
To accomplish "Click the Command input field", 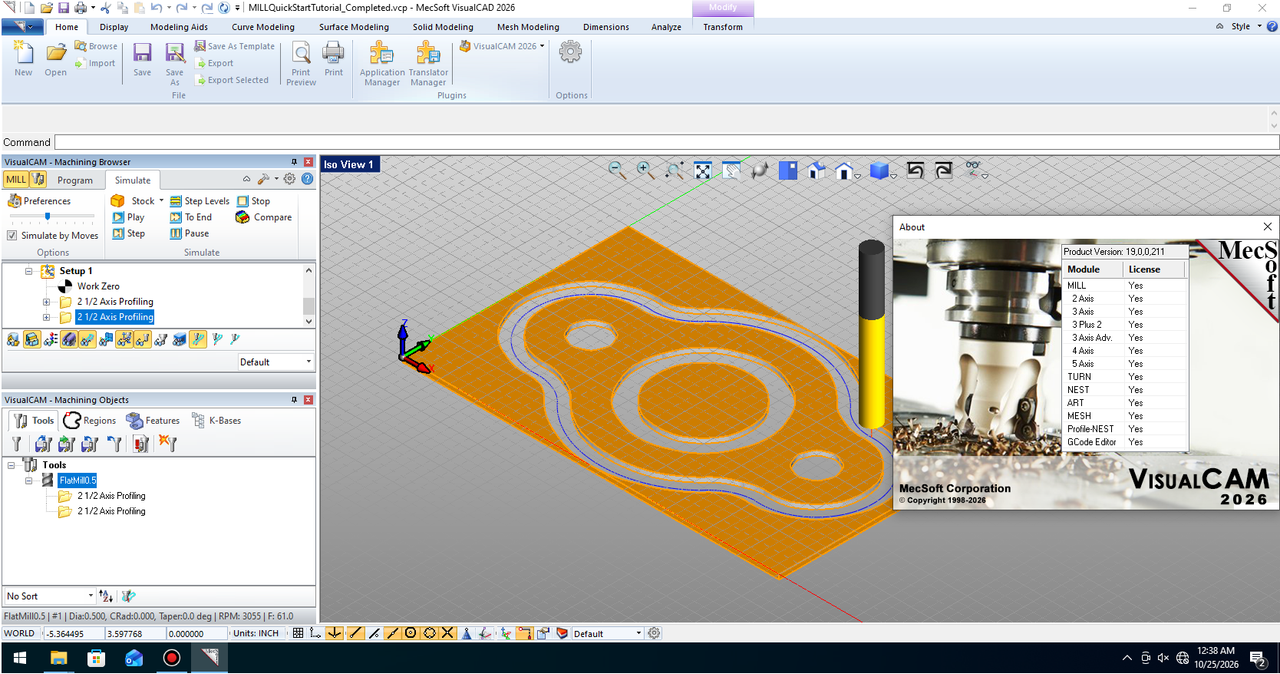I will (x=666, y=142).
